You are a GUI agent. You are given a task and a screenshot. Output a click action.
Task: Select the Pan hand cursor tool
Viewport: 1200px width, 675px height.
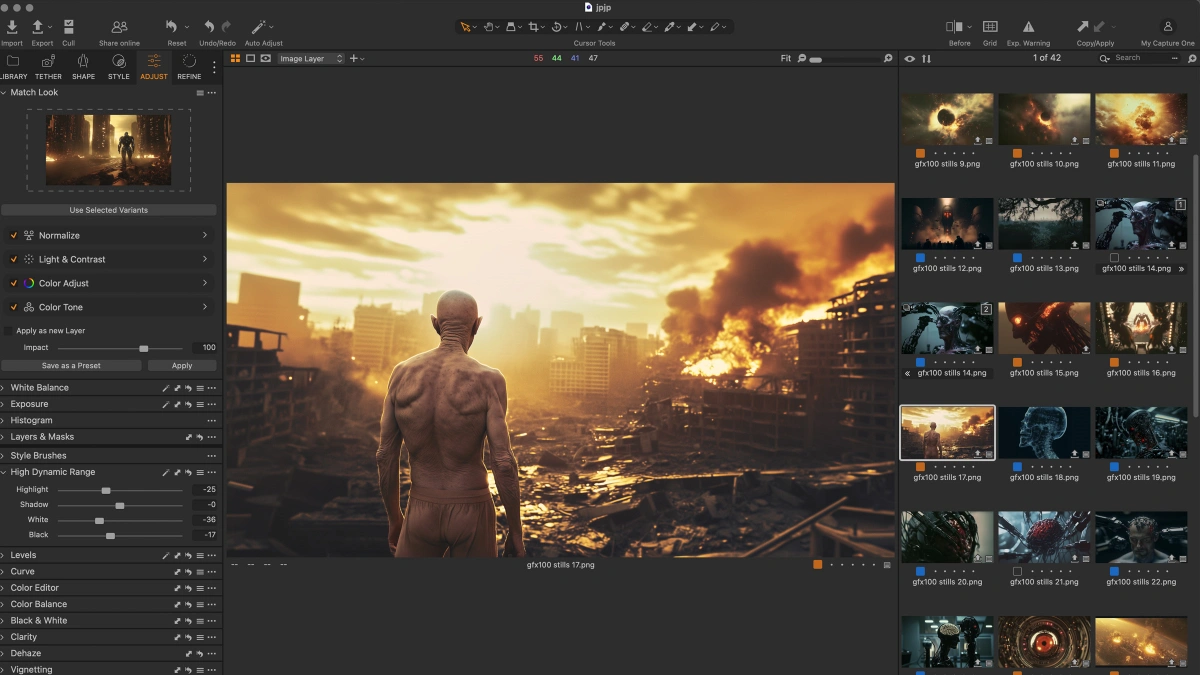tap(490, 27)
